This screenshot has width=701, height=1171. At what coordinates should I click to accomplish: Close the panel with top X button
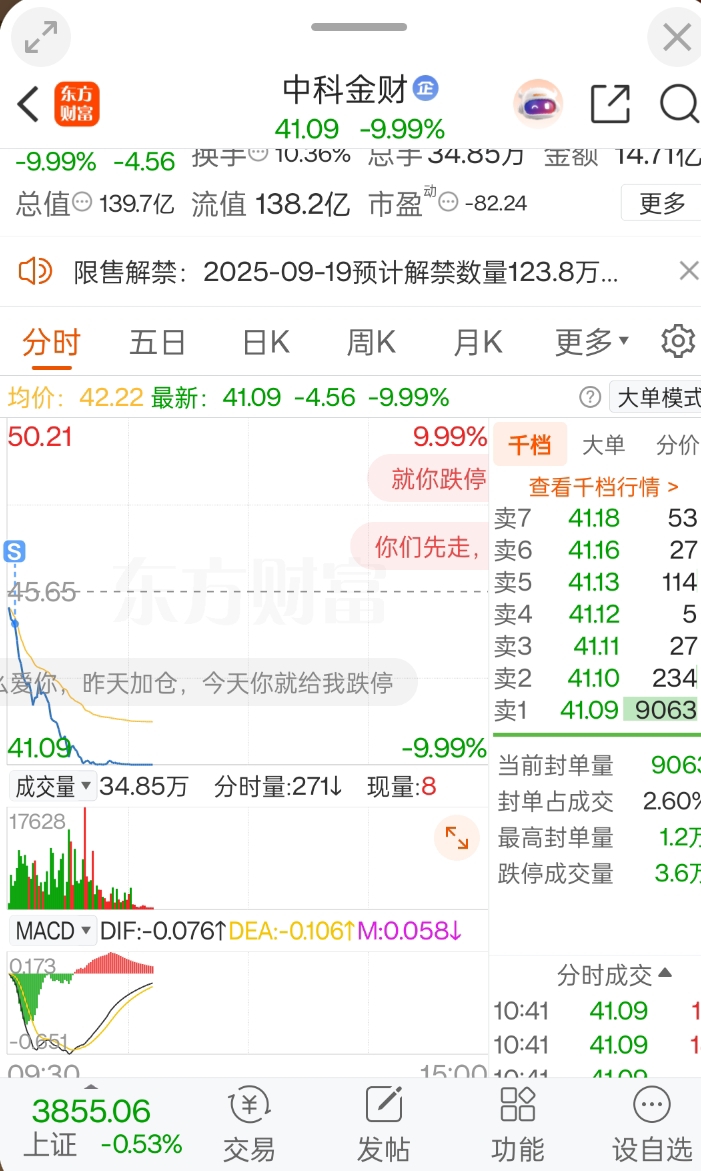click(x=676, y=37)
